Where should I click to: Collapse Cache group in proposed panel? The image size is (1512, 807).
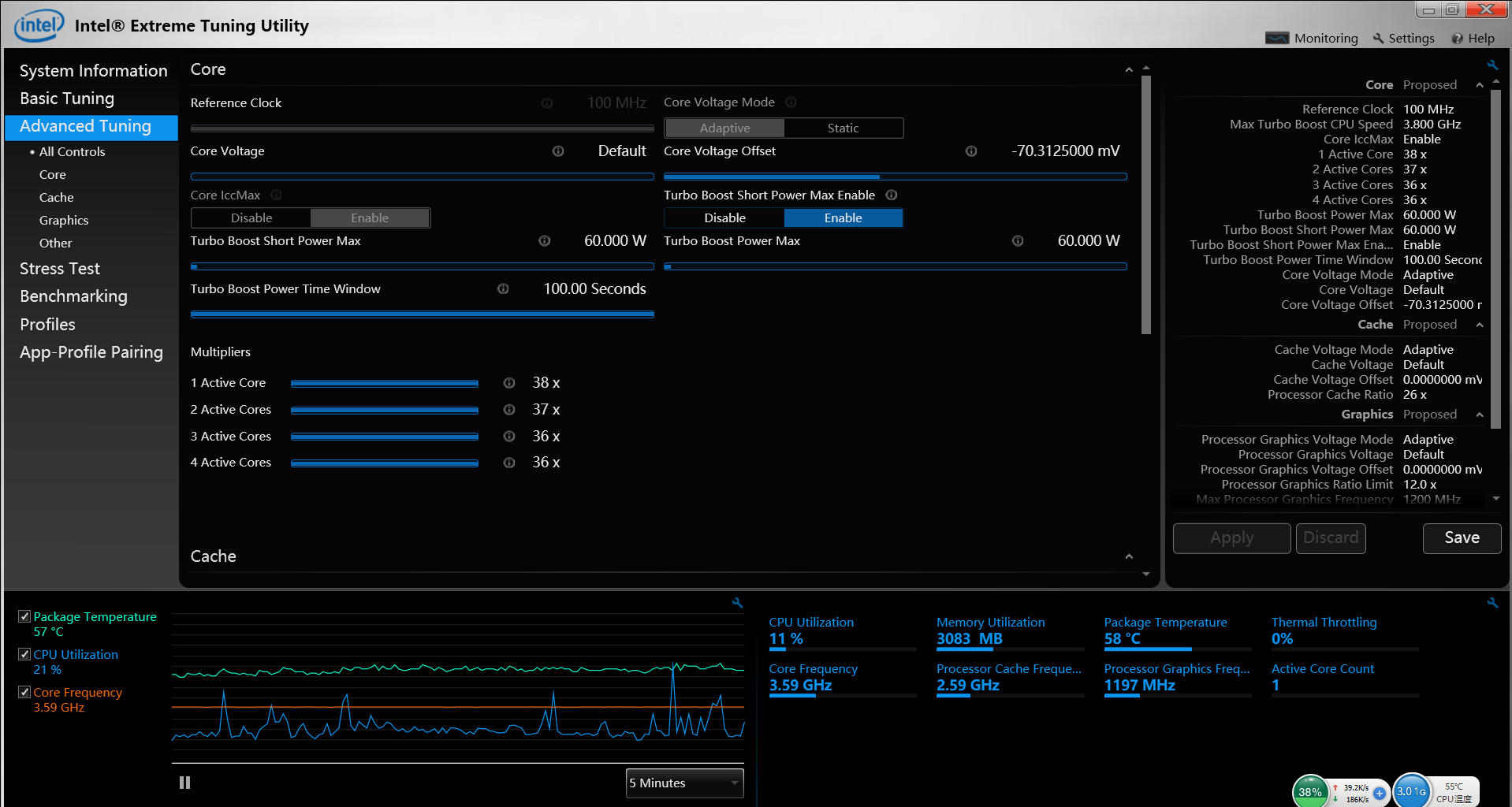coord(1479,325)
